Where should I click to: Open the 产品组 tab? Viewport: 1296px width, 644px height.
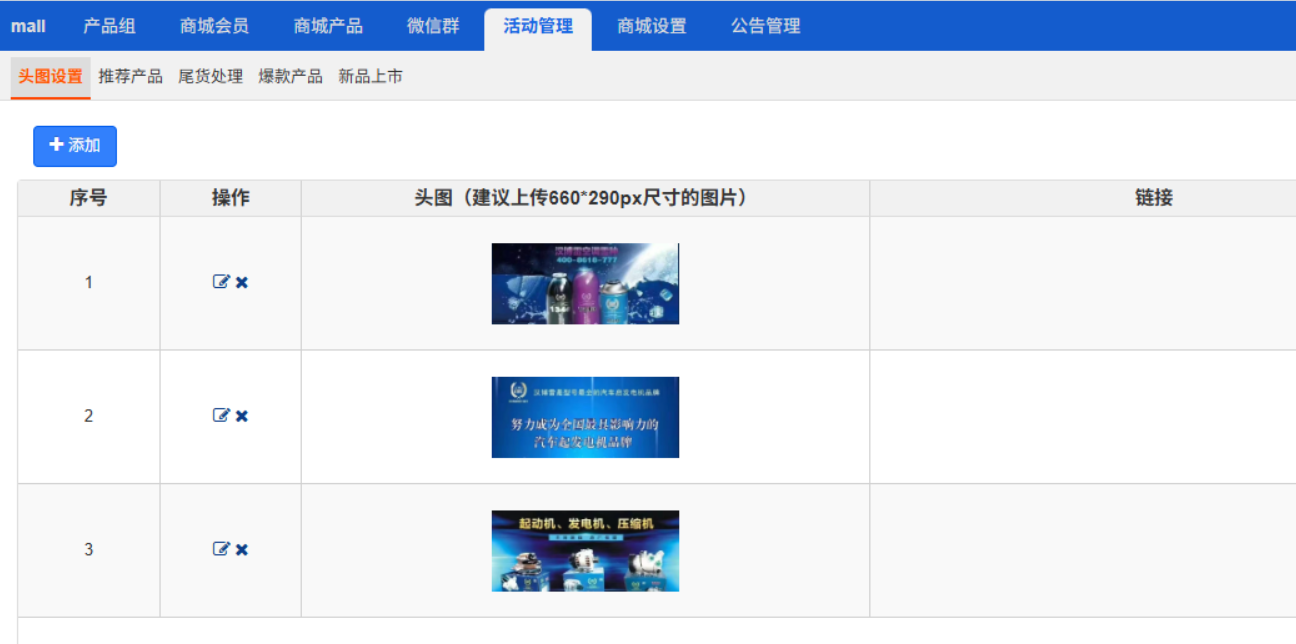tap(109, 27)
